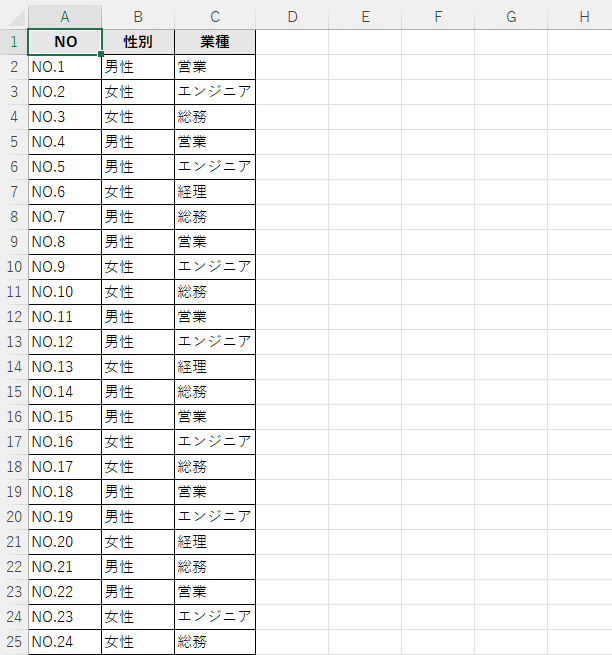The height and width of the screenshot is (655, 612).
Task: Click cell containing NO.8
Action: [65, 242]
